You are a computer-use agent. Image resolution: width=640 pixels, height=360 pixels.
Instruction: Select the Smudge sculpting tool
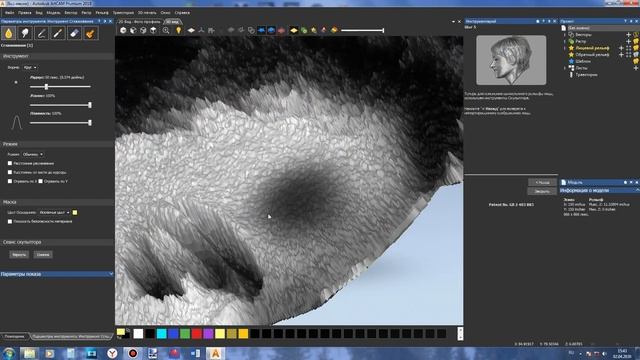25,33
